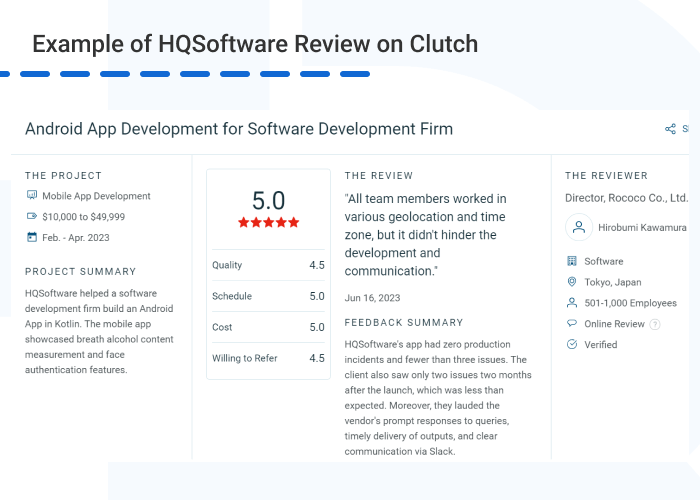Click the checkmark icon next to Verified
The height and width of the screenshot is (500, 700).
pos(572,344)
